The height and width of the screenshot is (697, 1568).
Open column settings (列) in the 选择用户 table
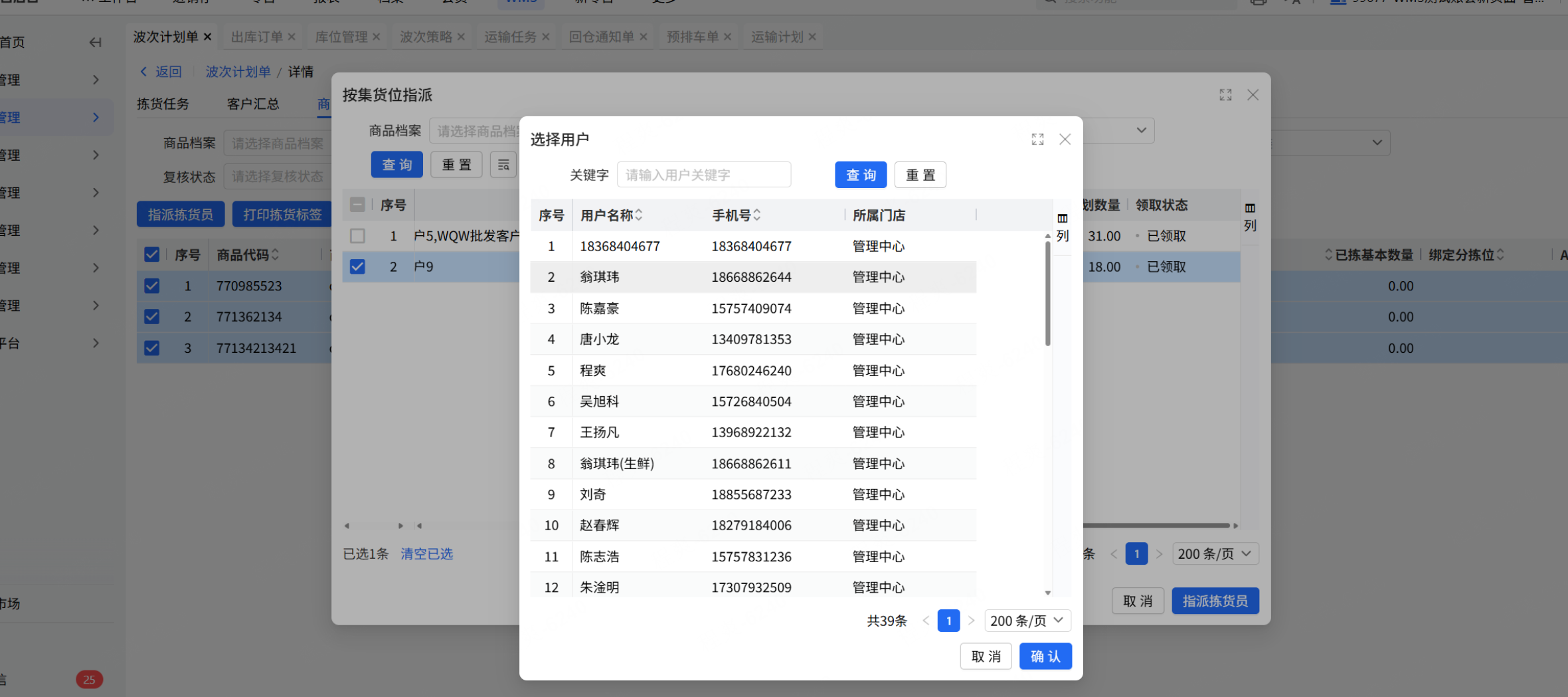click(1063, 227)
